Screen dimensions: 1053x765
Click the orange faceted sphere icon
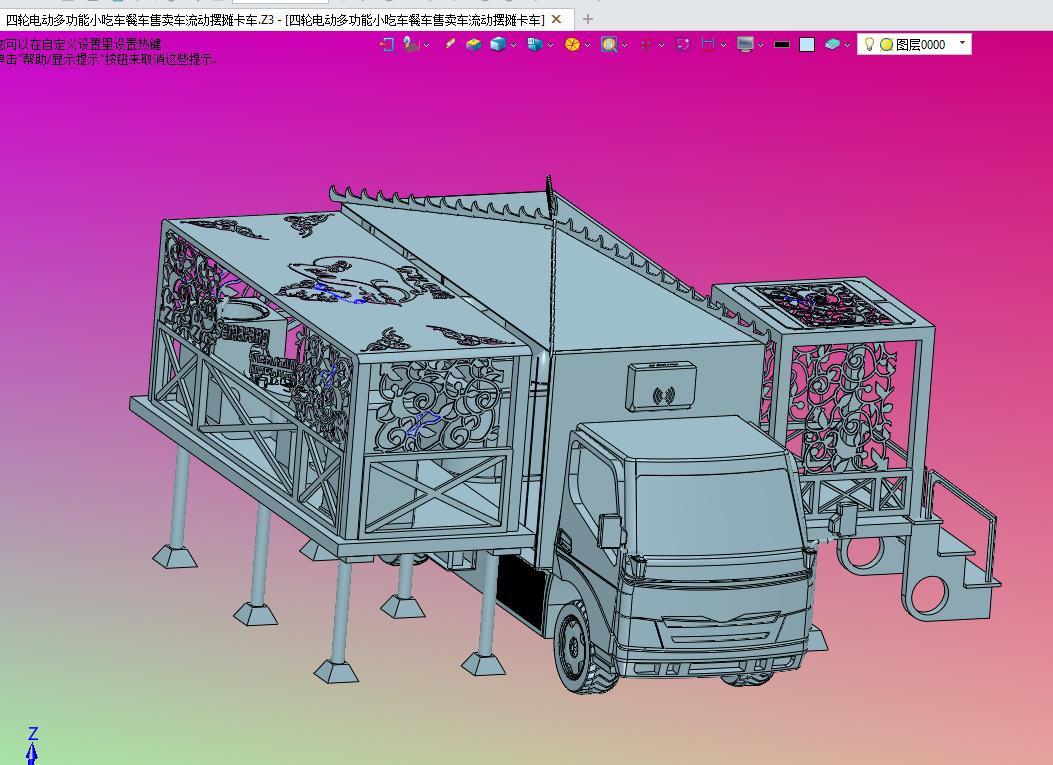(572, 44)
